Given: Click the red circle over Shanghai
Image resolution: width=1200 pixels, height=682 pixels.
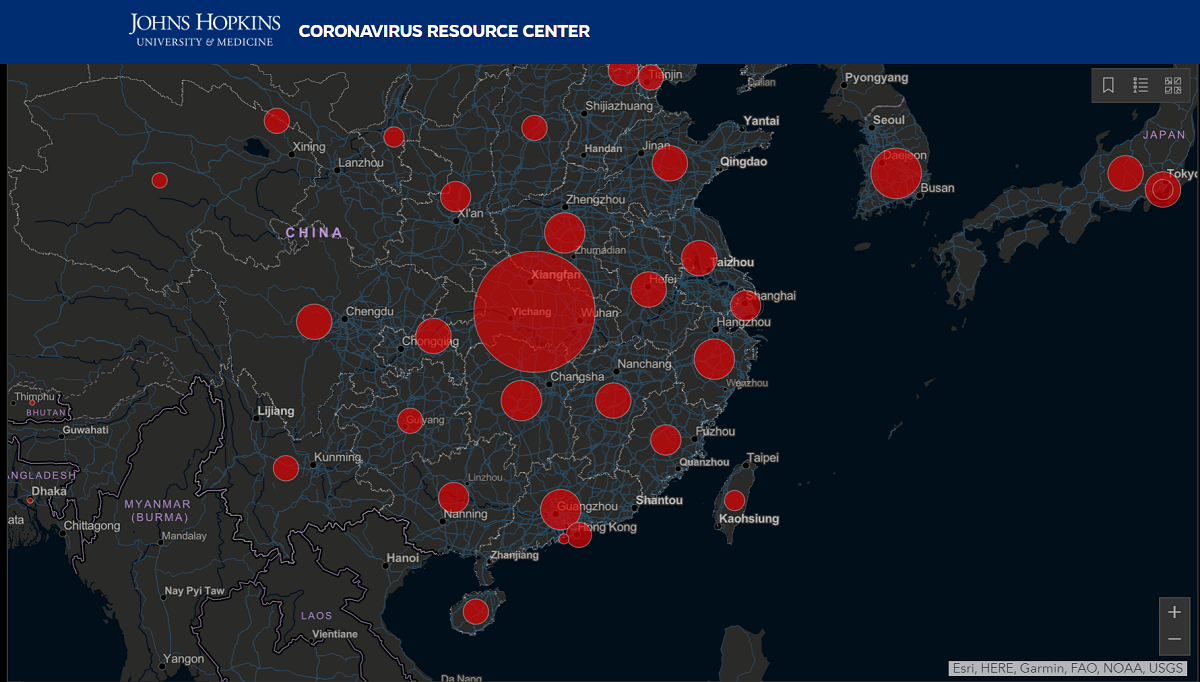Looking at the screenshot, I should (745, 306).
